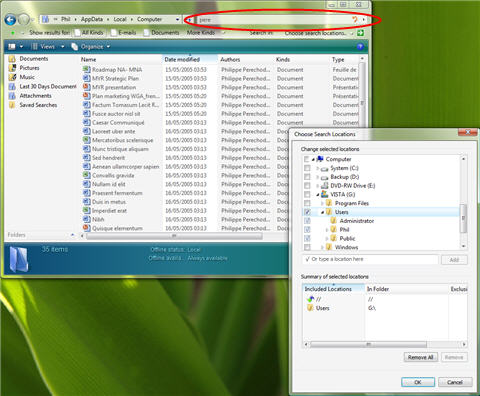Filter results by E-mails
Image resolution: width=480 pixels, height=396 pixels.
point(124,33)
